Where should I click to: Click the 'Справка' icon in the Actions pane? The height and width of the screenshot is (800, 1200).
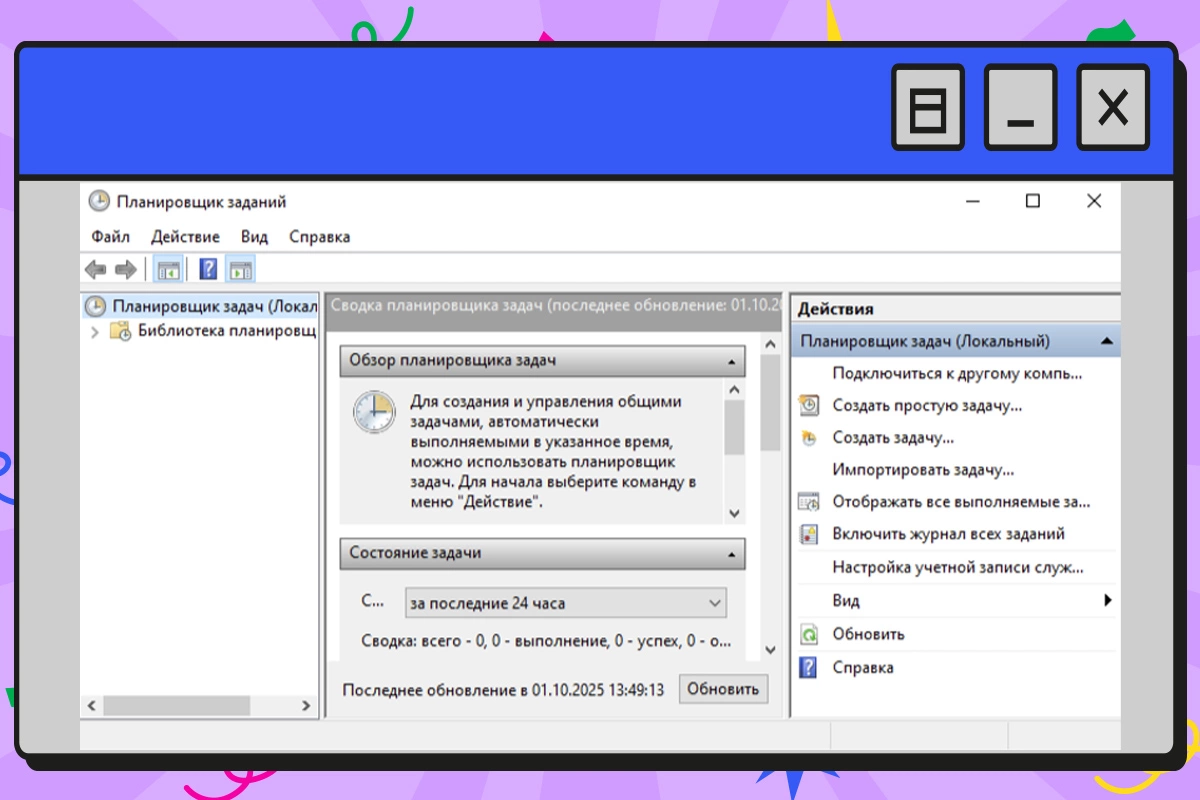pos(809,667)
